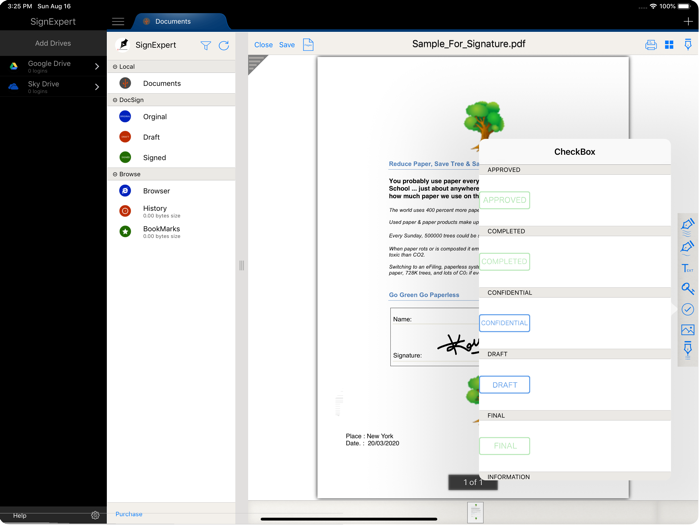Open History list

[x=171, y=211]
